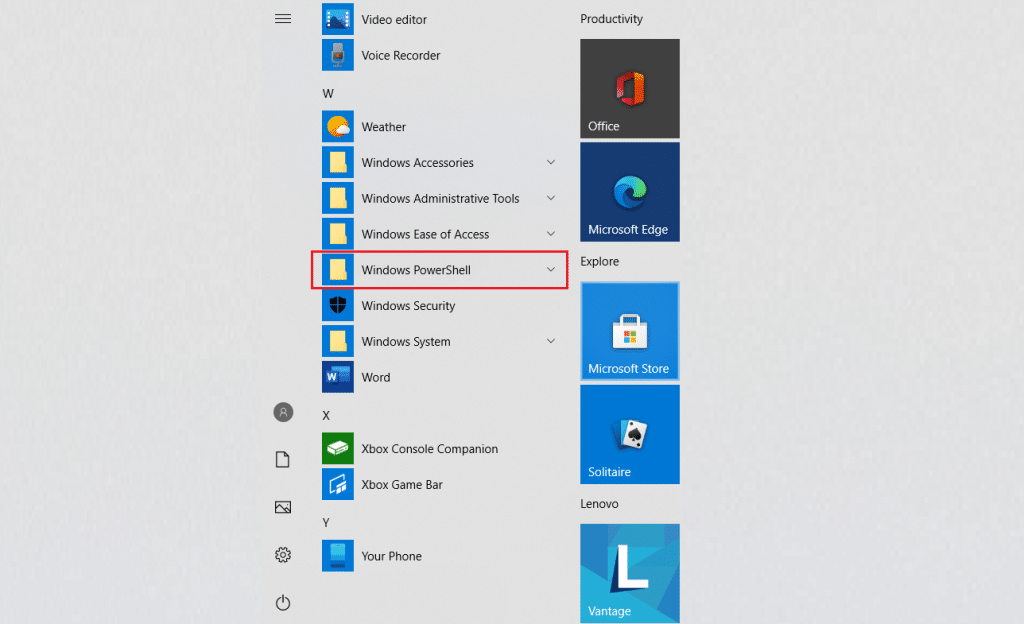Image resolution: width=1024 pixels, height=624 pixels.
Task: Click the Explore group heading
Action: 600,262
